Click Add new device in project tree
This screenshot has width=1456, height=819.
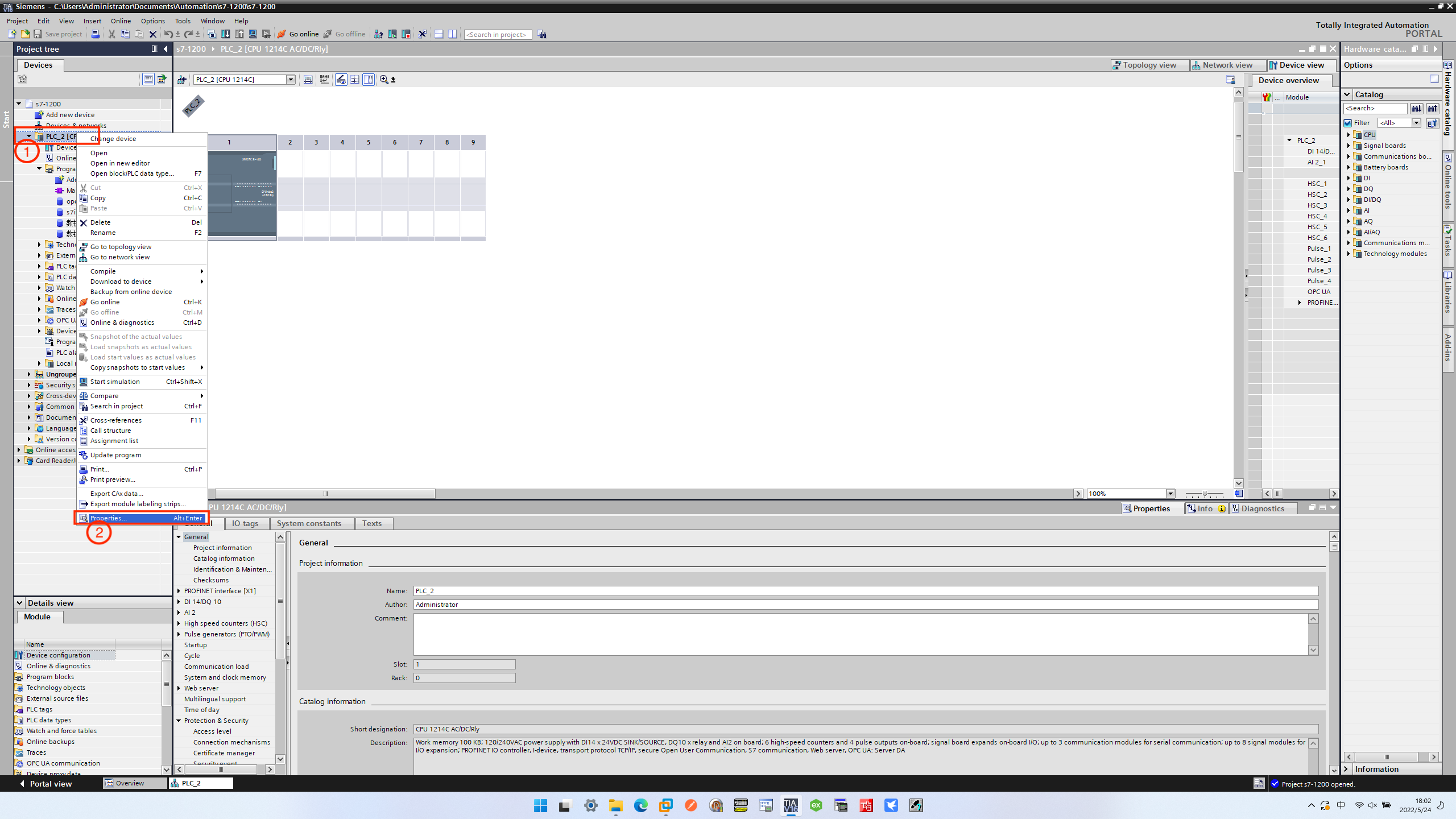click(70, 115)
